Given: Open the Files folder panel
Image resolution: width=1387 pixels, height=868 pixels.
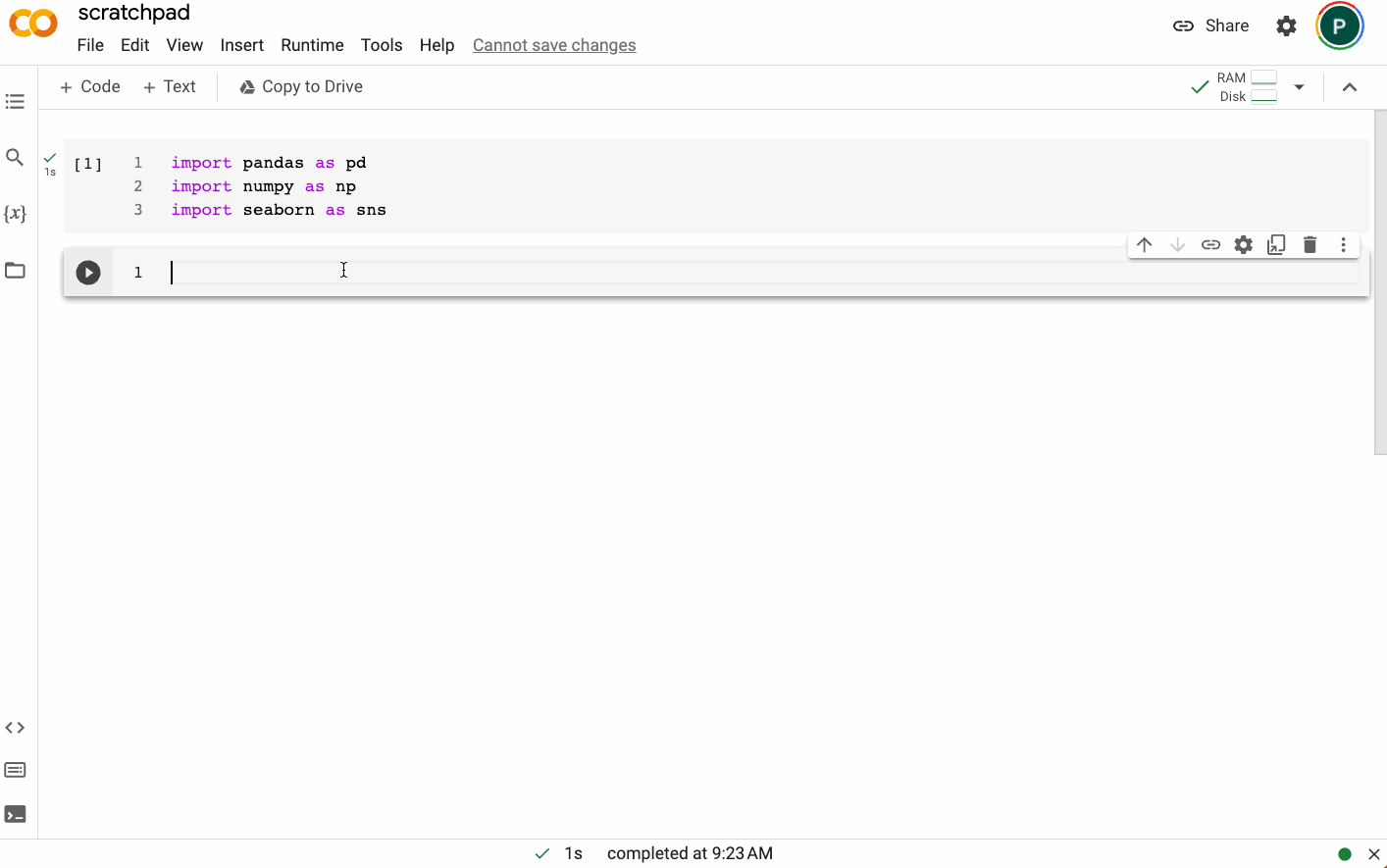Looking at the screenshot, I should [x=15, y=271].
